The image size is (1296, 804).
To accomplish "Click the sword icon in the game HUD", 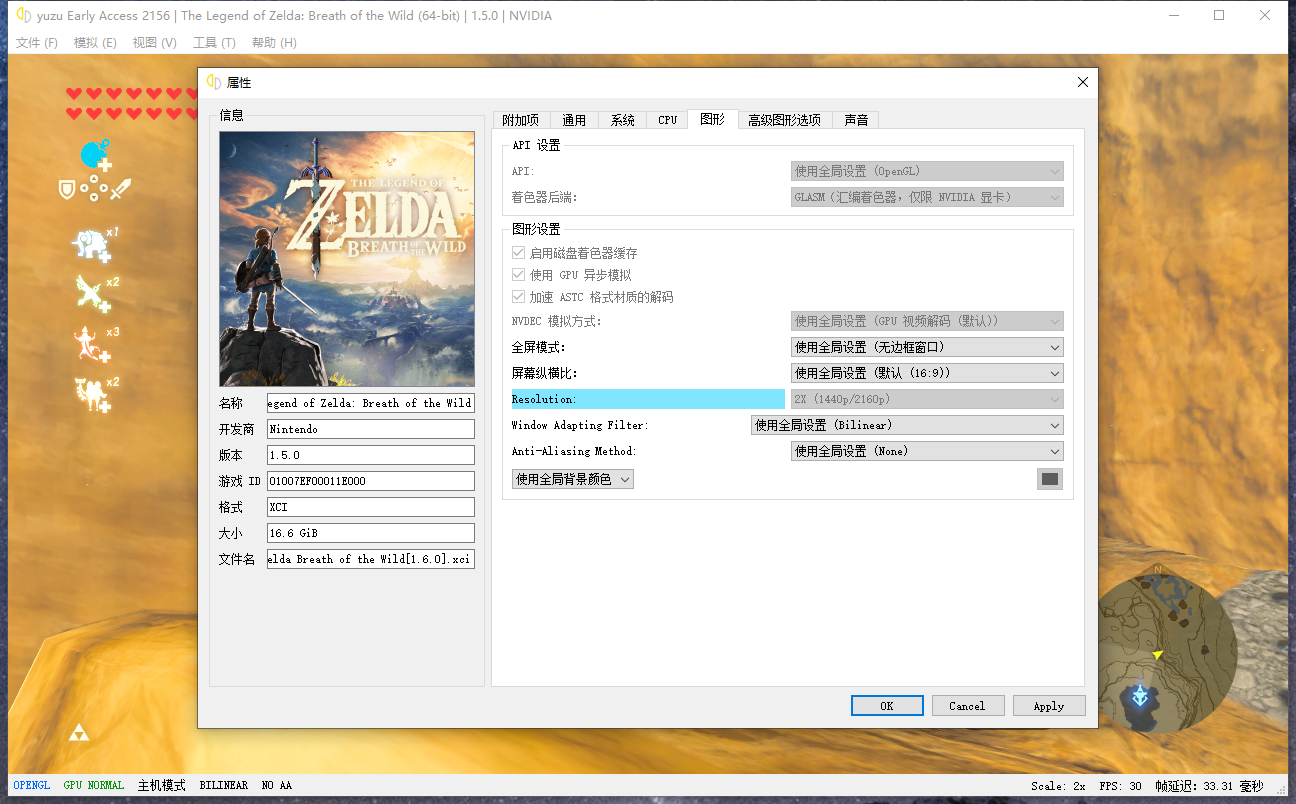I will coord(121,188).
